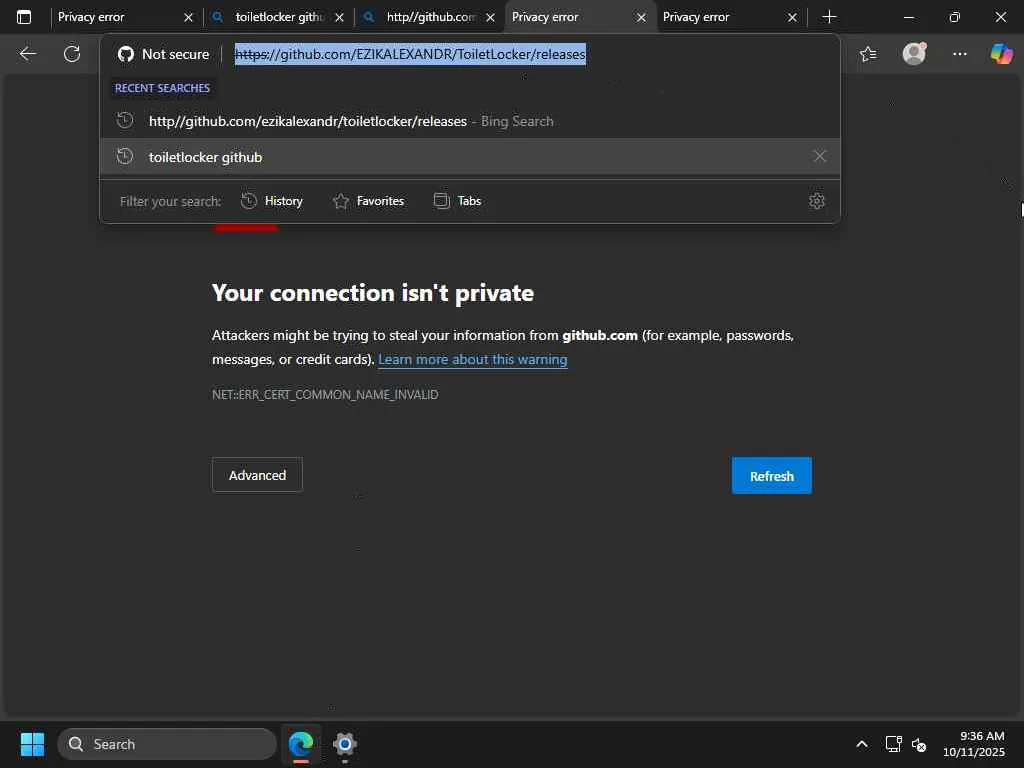Click the GitHub site icon in address bar
1024x768 pixels.
pos(125,54)
